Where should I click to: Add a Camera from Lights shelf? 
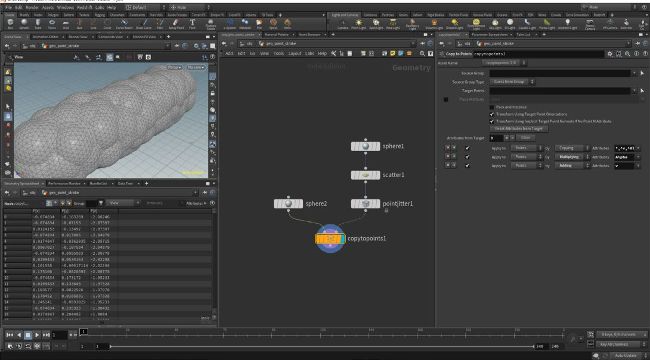pyautogui.click(x=343, y=24)
